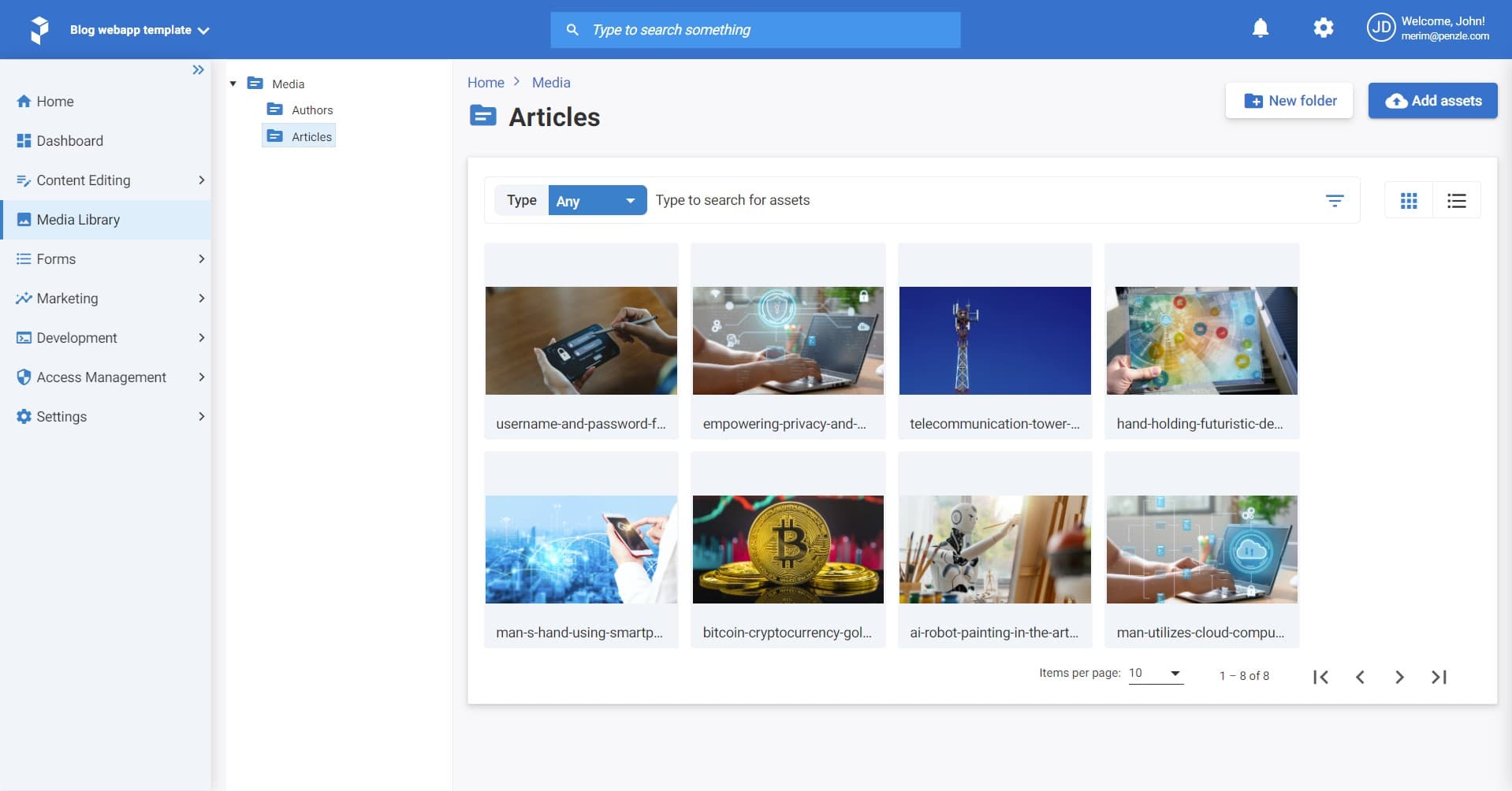Go to the next page of assets
The image size is (1512, 791).
click(1398, 677)
